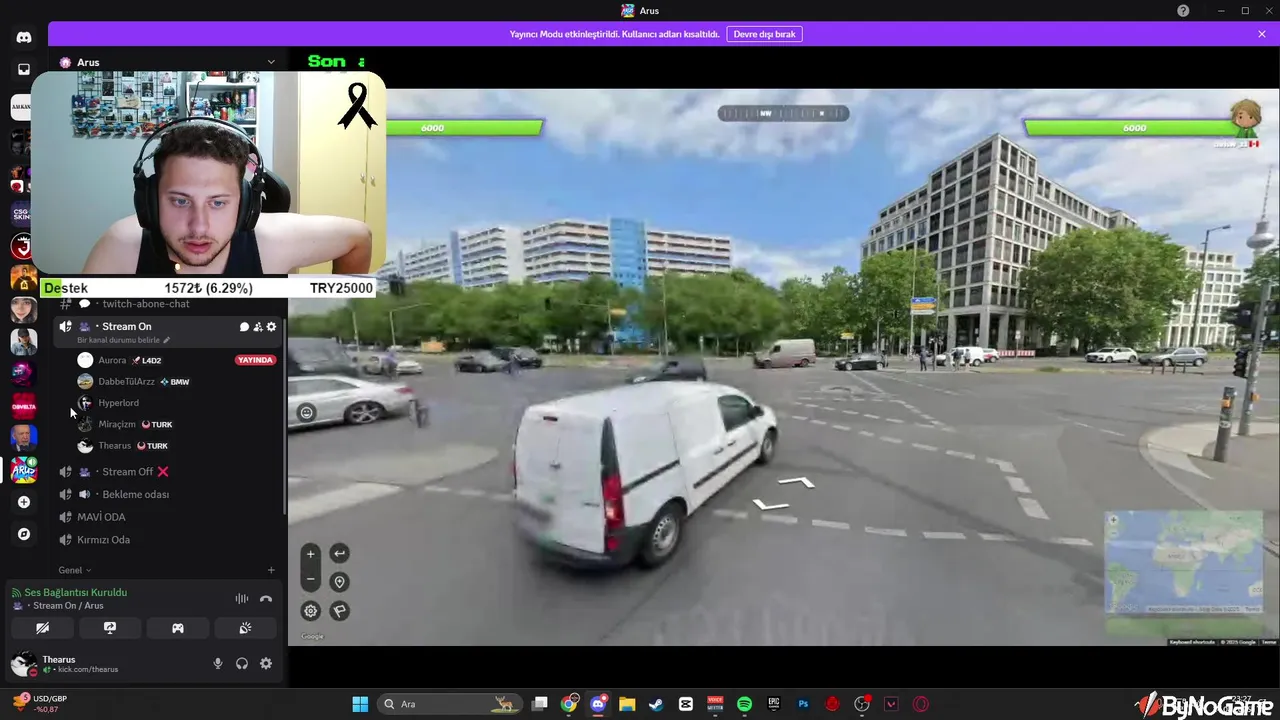
Task: Open Discord user settings
Action: (266, 663)
